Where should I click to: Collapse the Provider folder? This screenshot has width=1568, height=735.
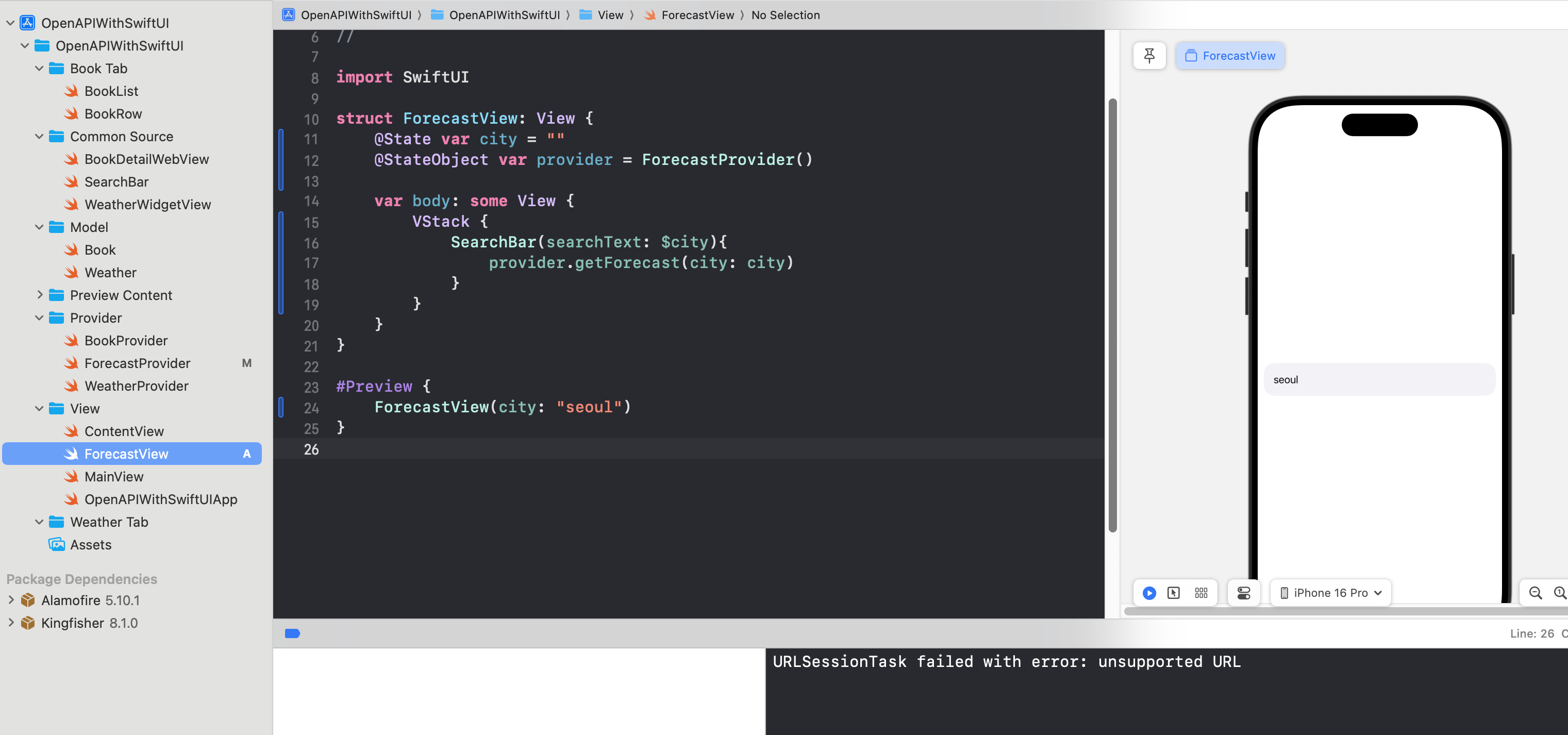[x=40, y=318]
